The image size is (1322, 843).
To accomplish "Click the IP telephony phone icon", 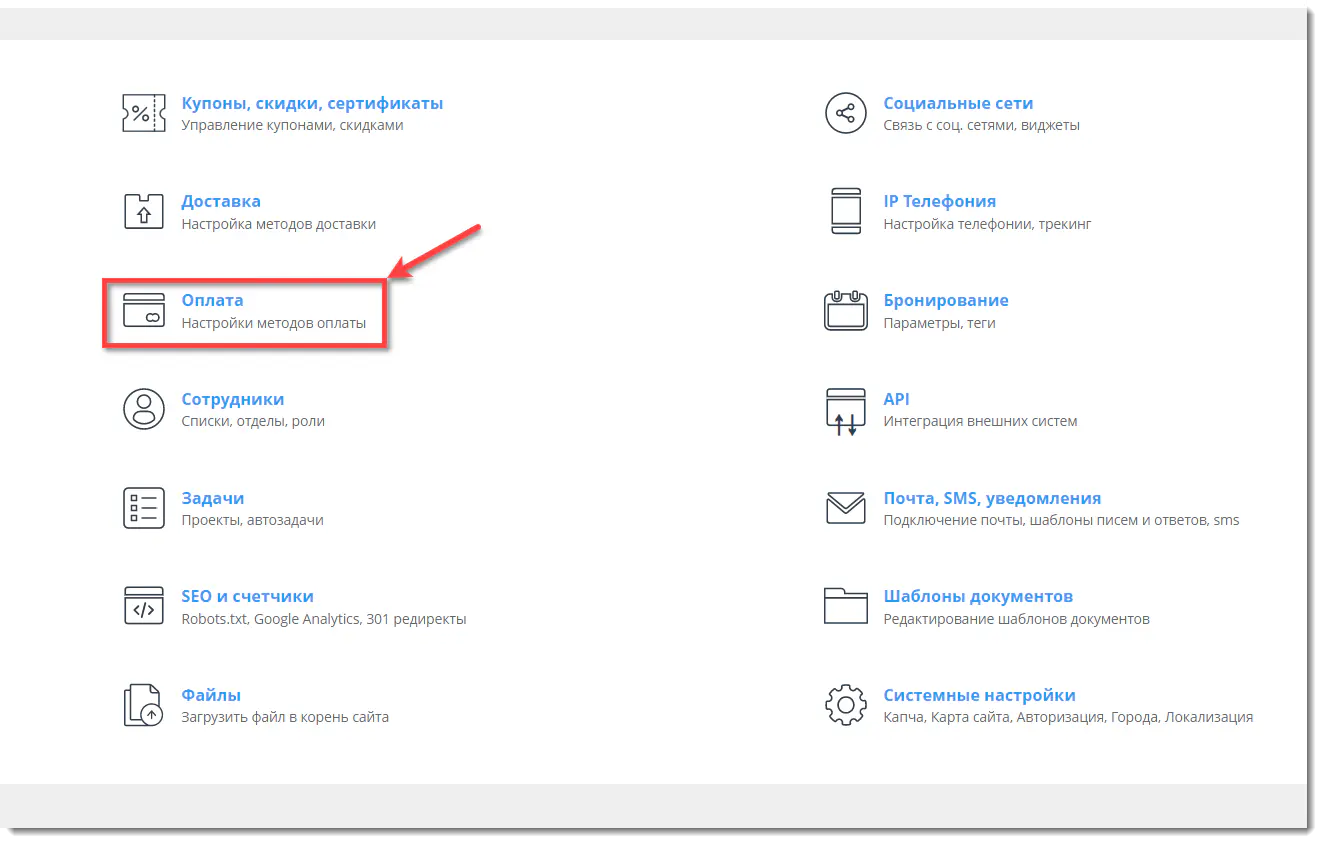I will [x=845, y=211].
